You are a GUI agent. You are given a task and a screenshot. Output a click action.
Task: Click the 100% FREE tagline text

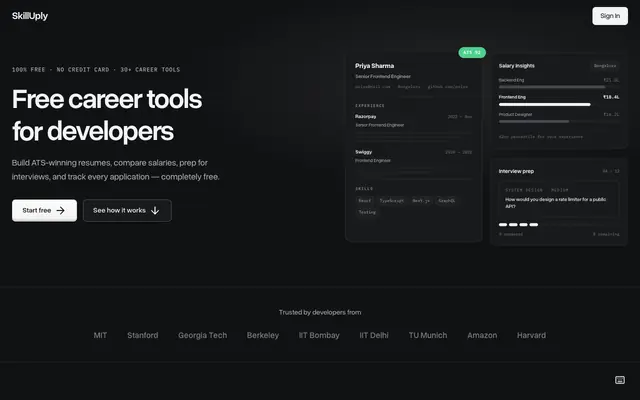tap(96, 70)
